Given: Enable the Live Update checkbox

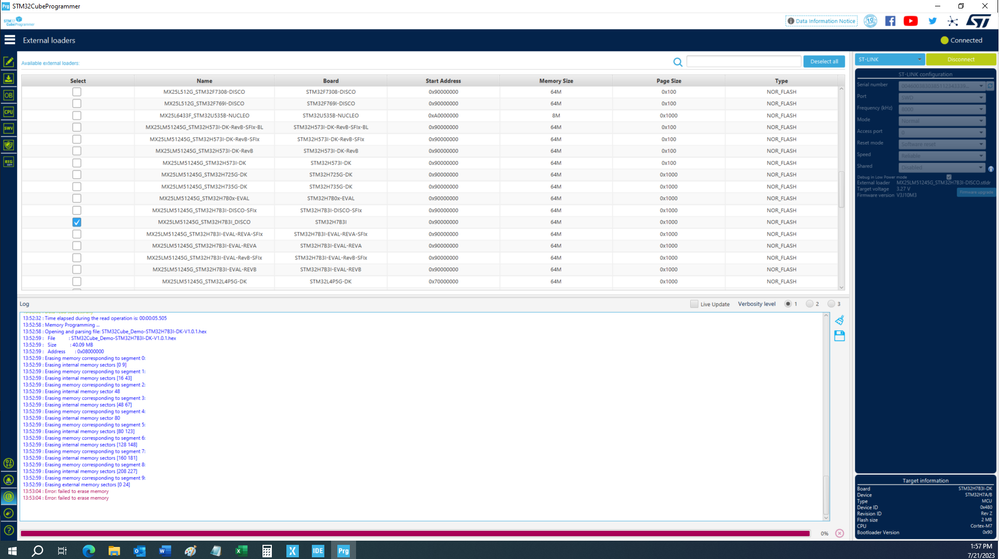Looking at the screenshot, I should [694, 304].
